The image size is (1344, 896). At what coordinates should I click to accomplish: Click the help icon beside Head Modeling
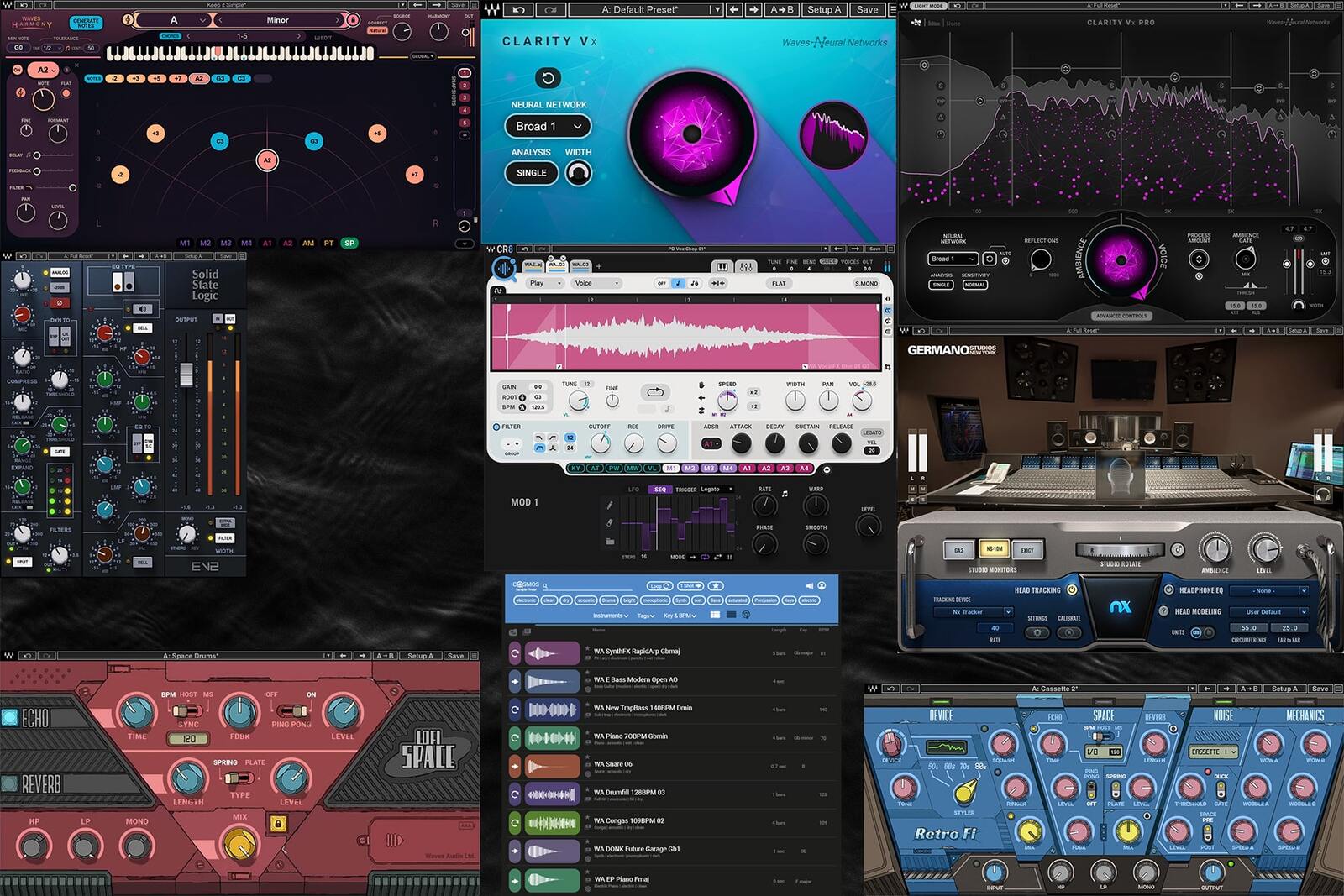coord(1164,611)
